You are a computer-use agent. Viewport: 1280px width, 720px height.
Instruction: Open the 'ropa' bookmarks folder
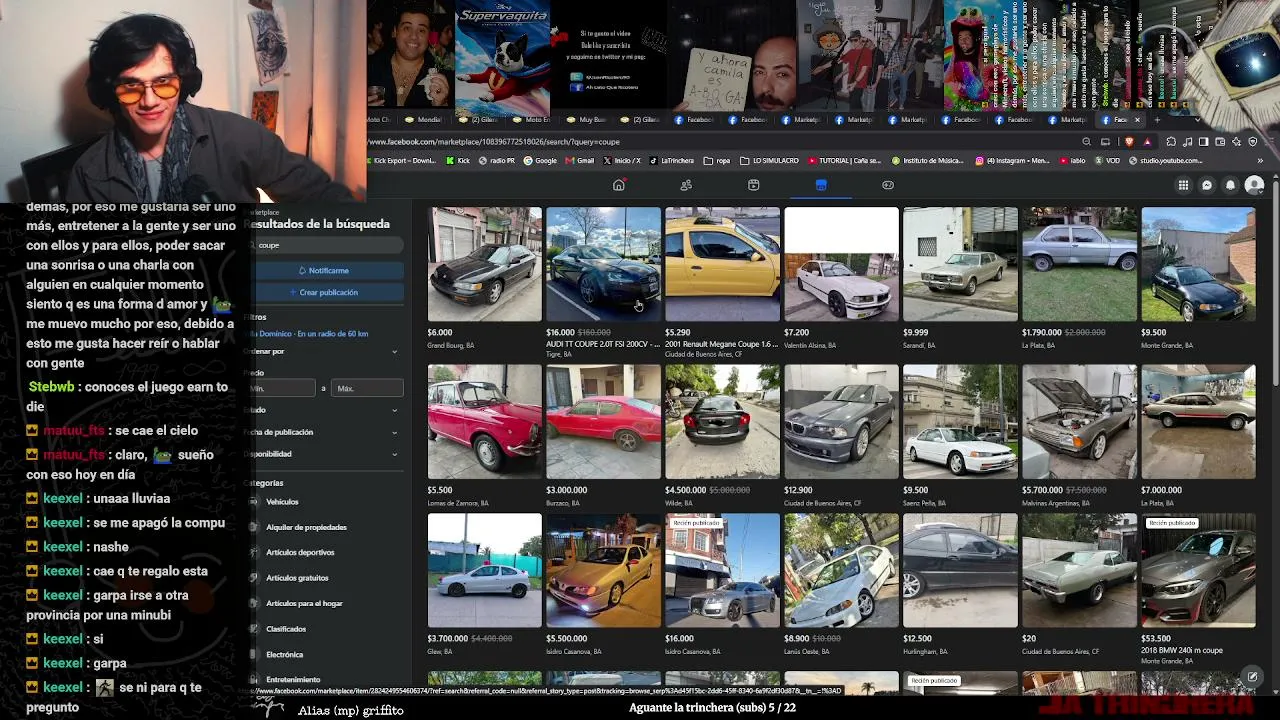click(717, 160)
